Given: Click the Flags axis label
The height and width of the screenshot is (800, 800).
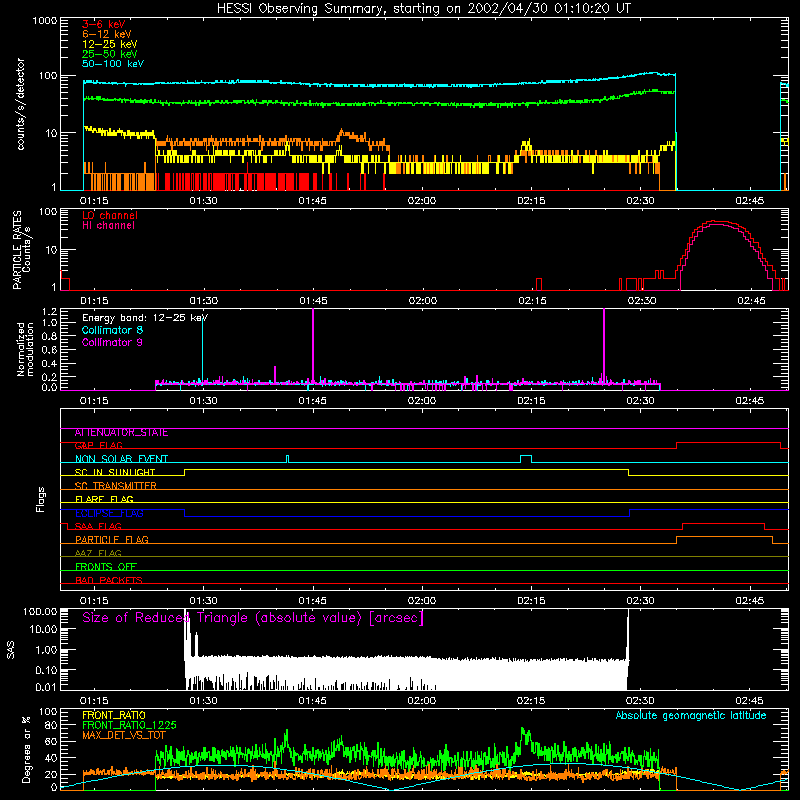Looking at the screenshot, I should (x=41, y=499).
